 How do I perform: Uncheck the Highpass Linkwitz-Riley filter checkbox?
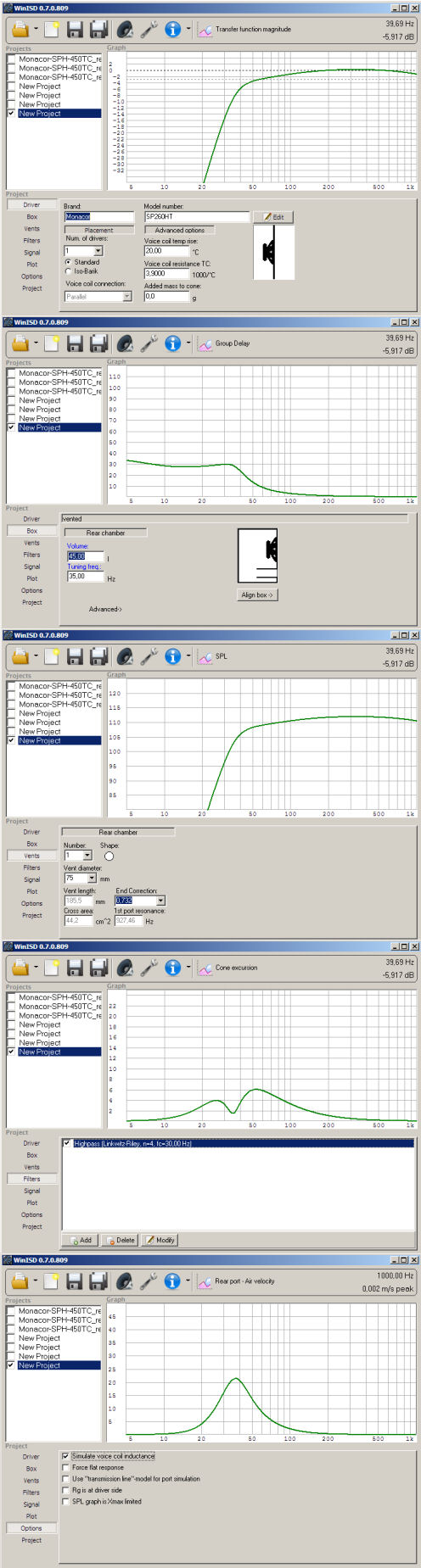tap(68, 1143)
